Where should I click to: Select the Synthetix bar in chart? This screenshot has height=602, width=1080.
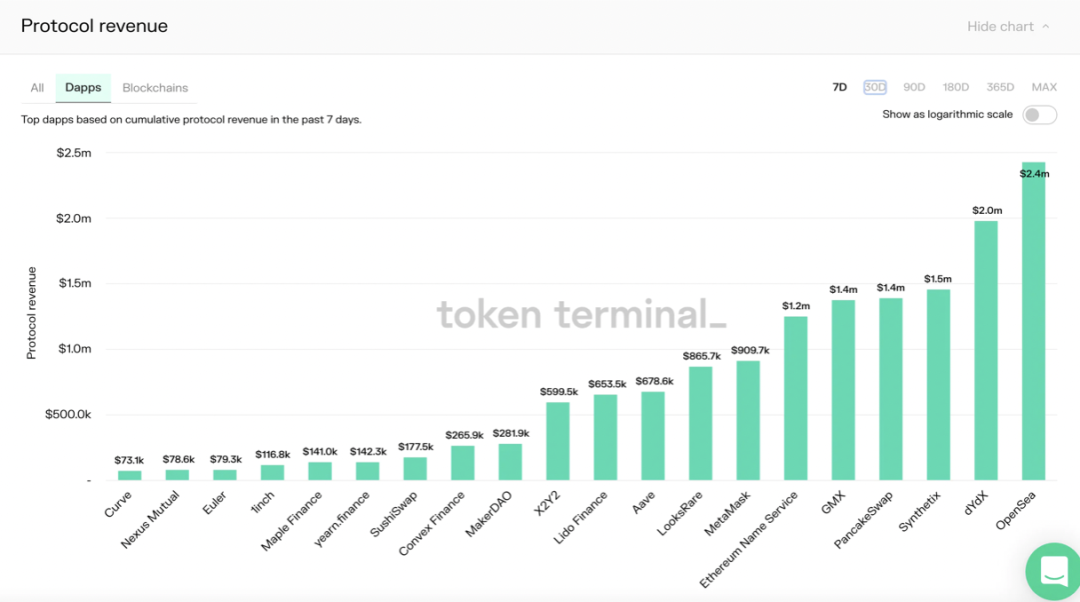[x=938, y=384]
